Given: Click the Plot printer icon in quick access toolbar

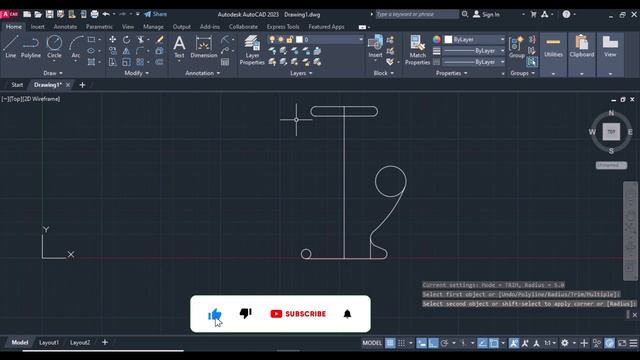Looking at the screenshot, I should (x=94, y=14).
